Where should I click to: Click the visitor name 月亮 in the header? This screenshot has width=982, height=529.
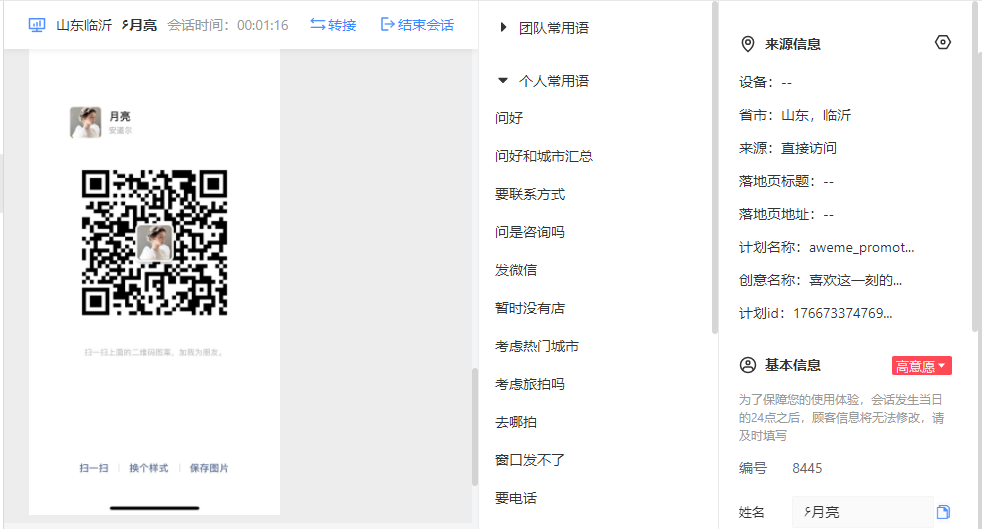click(x=139, y=25)
